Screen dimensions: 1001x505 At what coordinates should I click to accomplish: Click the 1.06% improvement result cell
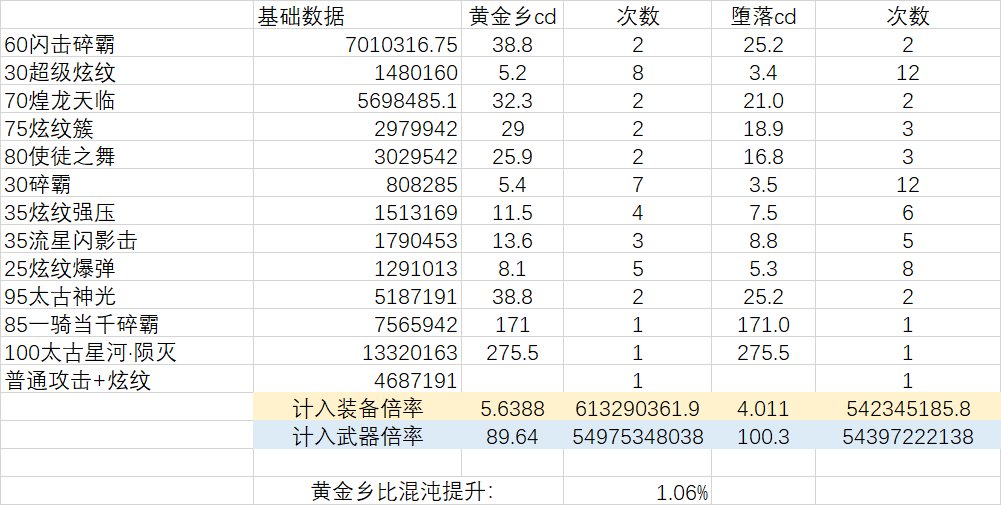coord(637,492)
